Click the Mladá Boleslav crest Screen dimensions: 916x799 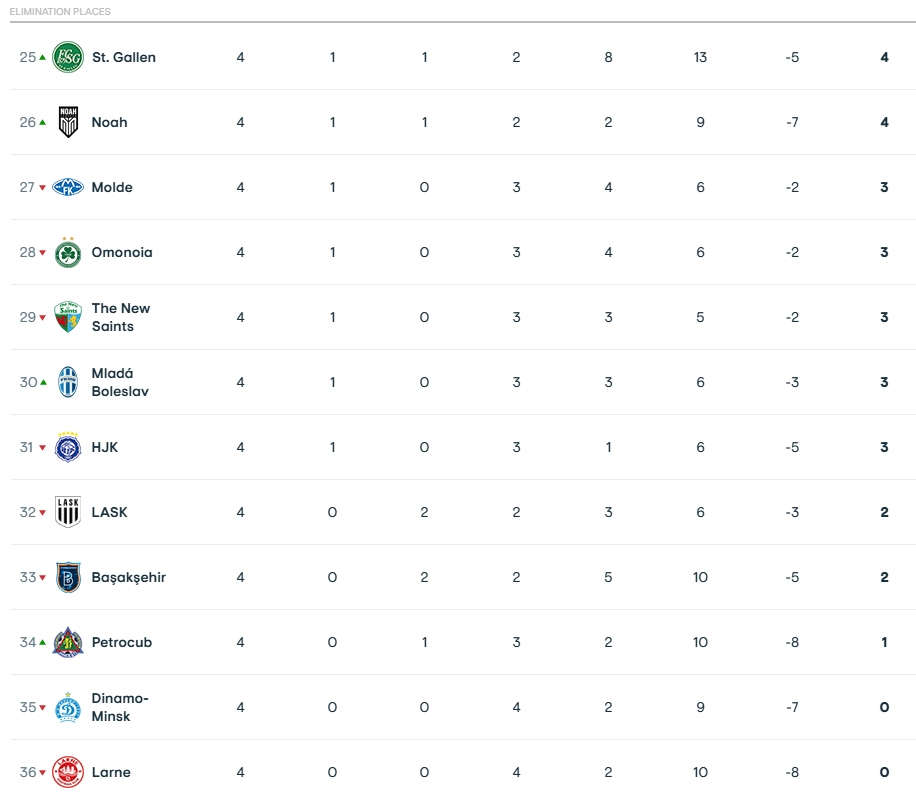click(x=68, y=382)
